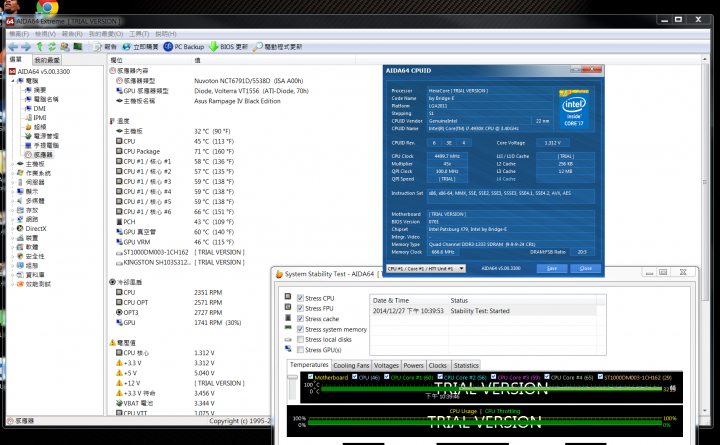The image size is (720, 445).
Task: Refresh data with the green circular arrows
Action: pos(52,46)
